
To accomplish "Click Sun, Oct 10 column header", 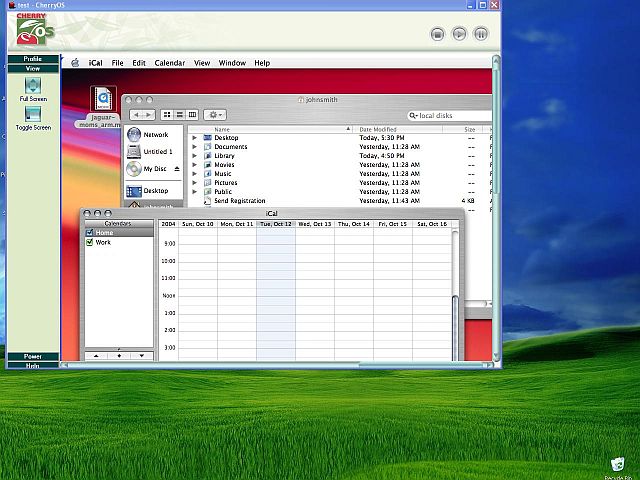I will click(x=198, y=224).
